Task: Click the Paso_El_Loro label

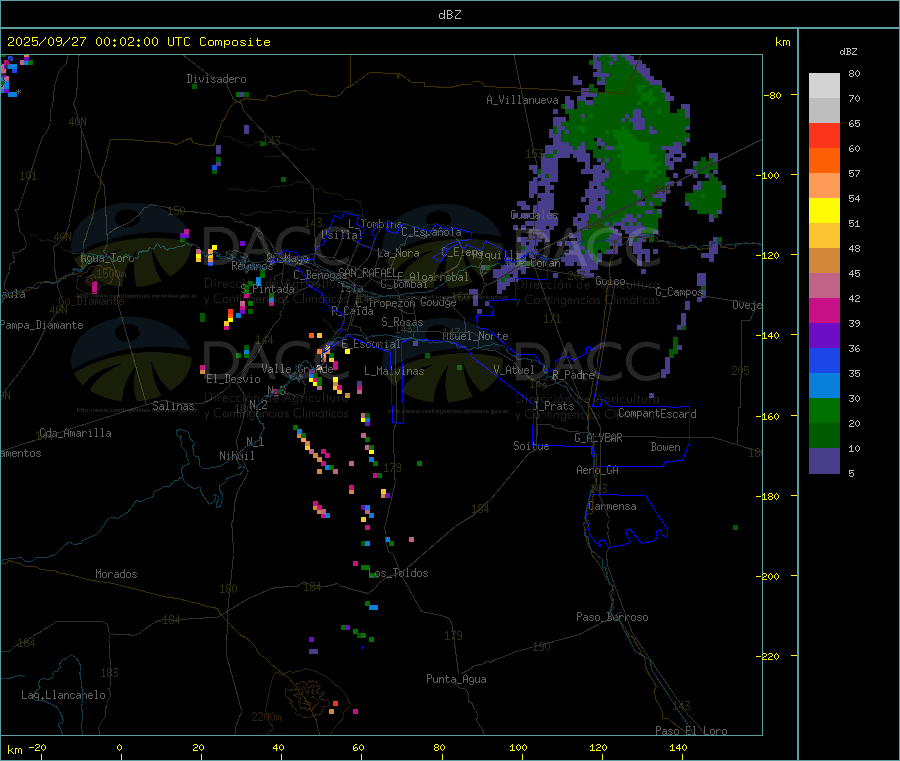Action: [x=691, y=731]
